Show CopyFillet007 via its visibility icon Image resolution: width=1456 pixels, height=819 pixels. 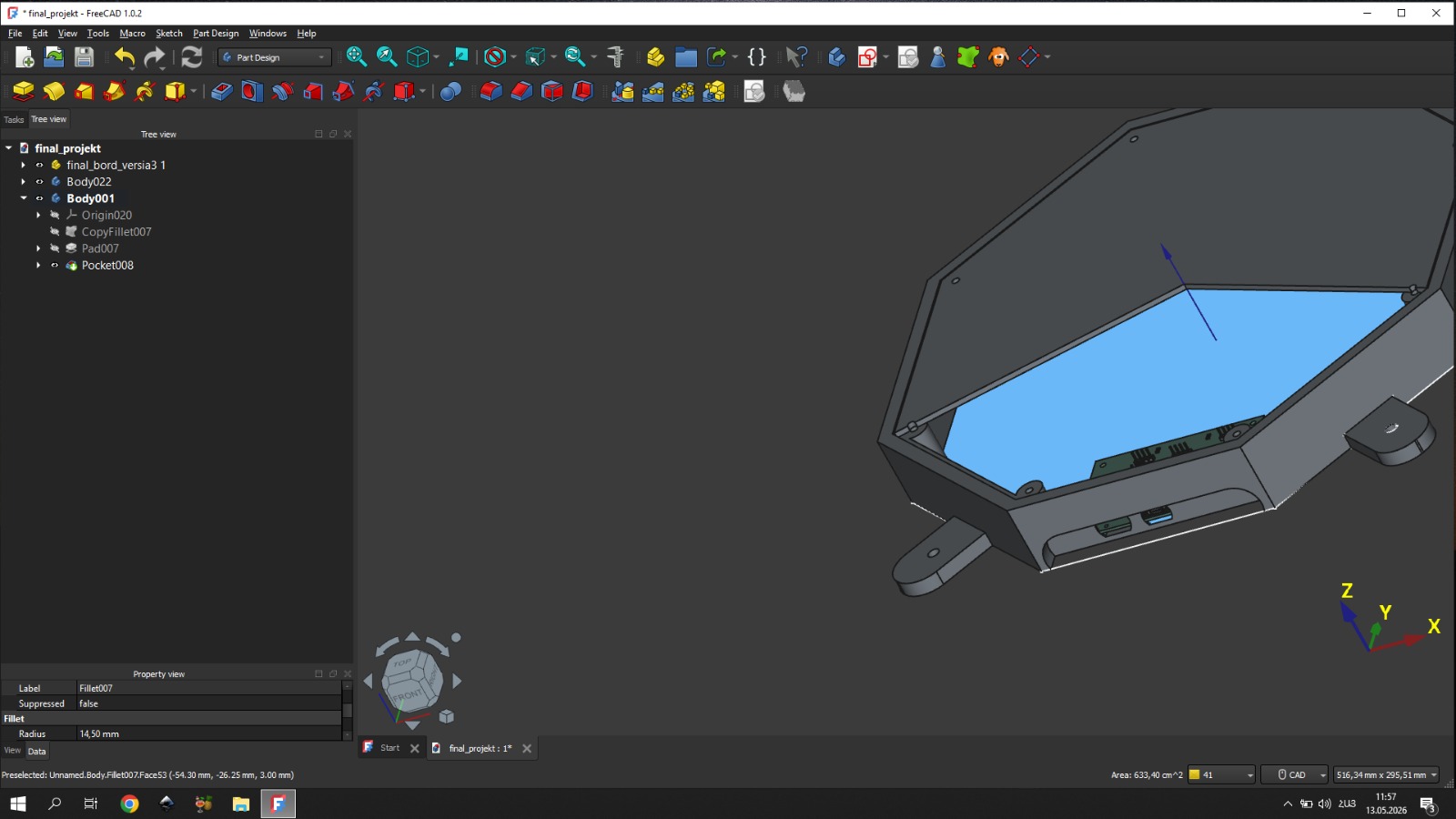[x=55, y=232]
